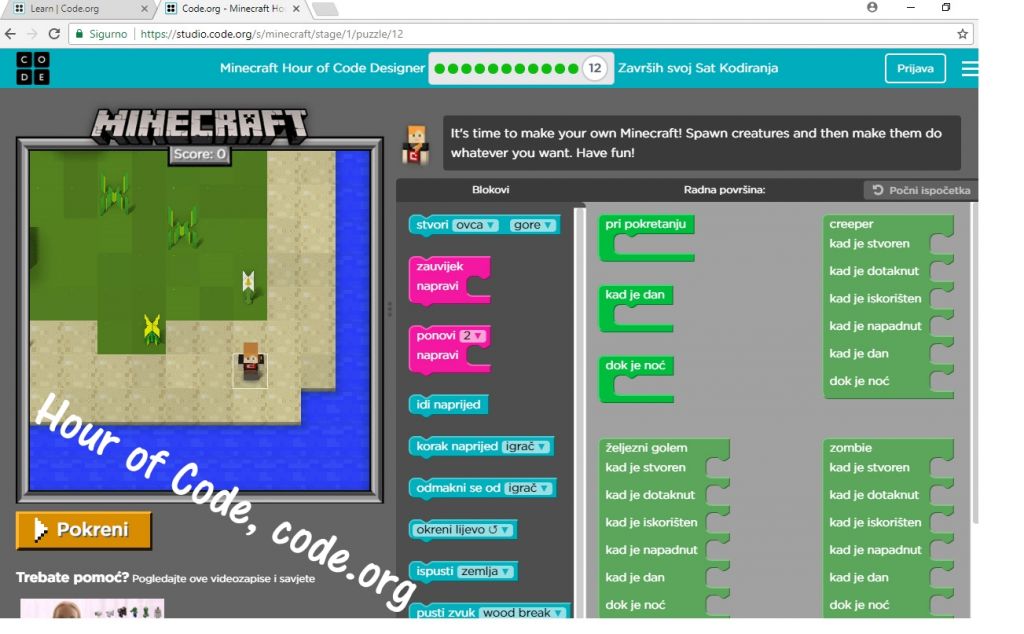This screenshot has height=634, width=1024.
Task: Click the Prijava sign-in button
Action: click(914, 69)
